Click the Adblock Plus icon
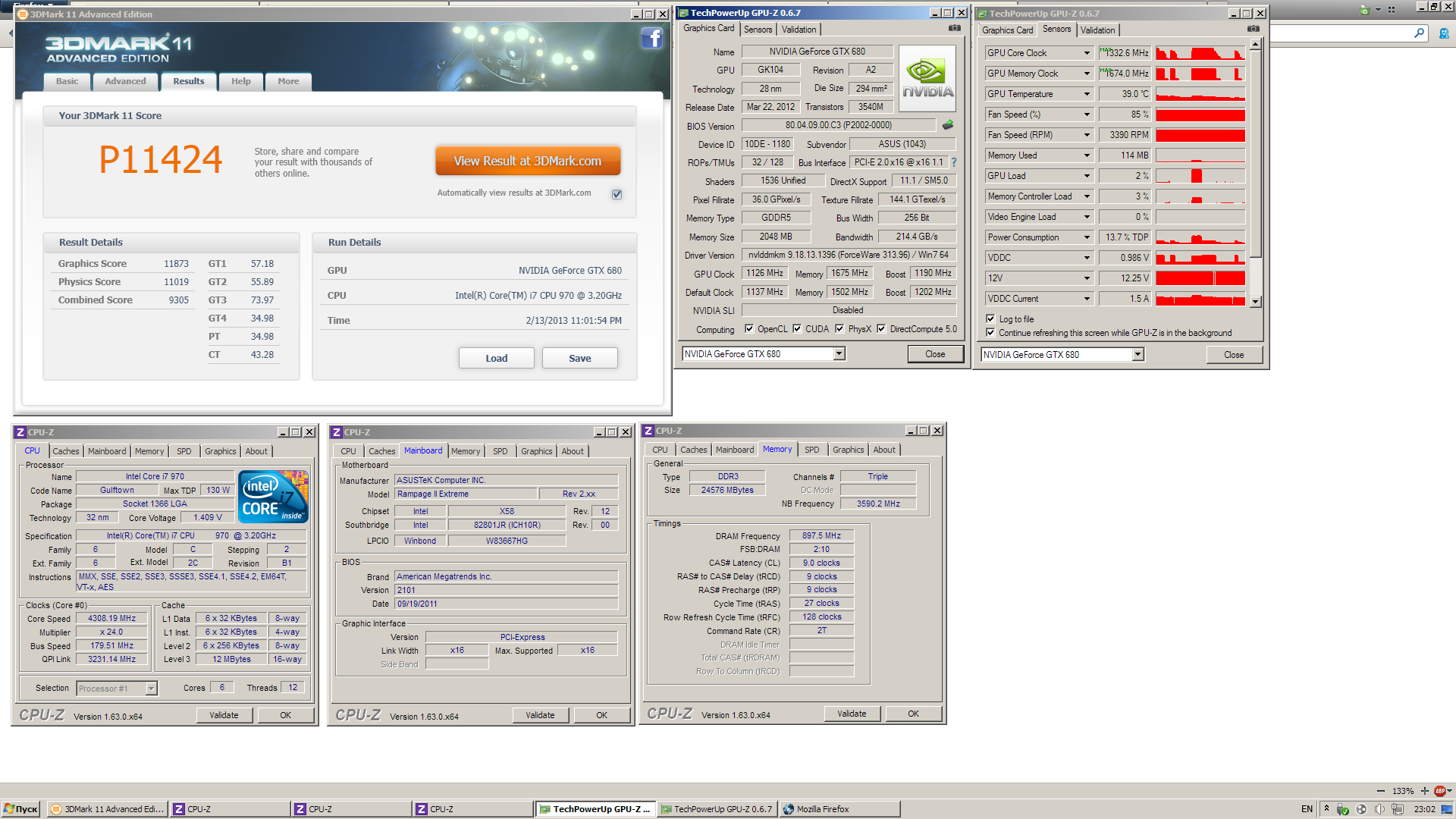Image resolution: width=1456 pixels, height=819 pixels. (1439, 791)
